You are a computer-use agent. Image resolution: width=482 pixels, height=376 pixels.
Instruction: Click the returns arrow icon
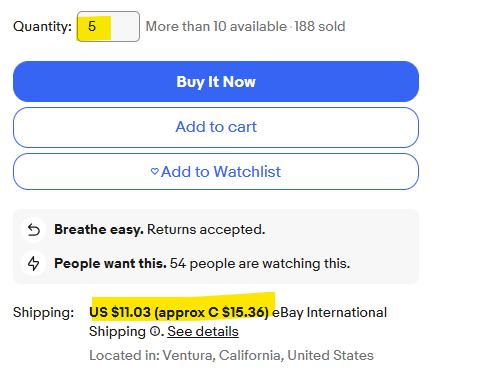click(34, 230)
